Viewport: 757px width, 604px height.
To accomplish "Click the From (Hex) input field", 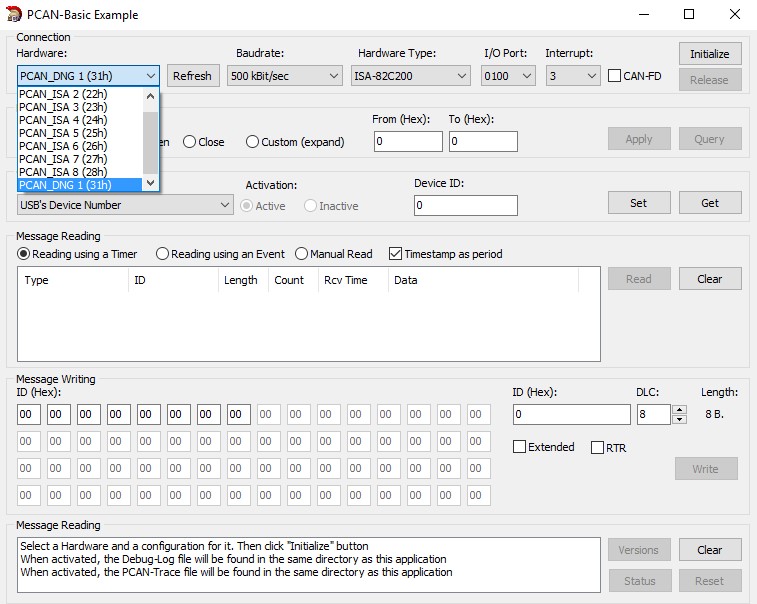I will (408, 141).
